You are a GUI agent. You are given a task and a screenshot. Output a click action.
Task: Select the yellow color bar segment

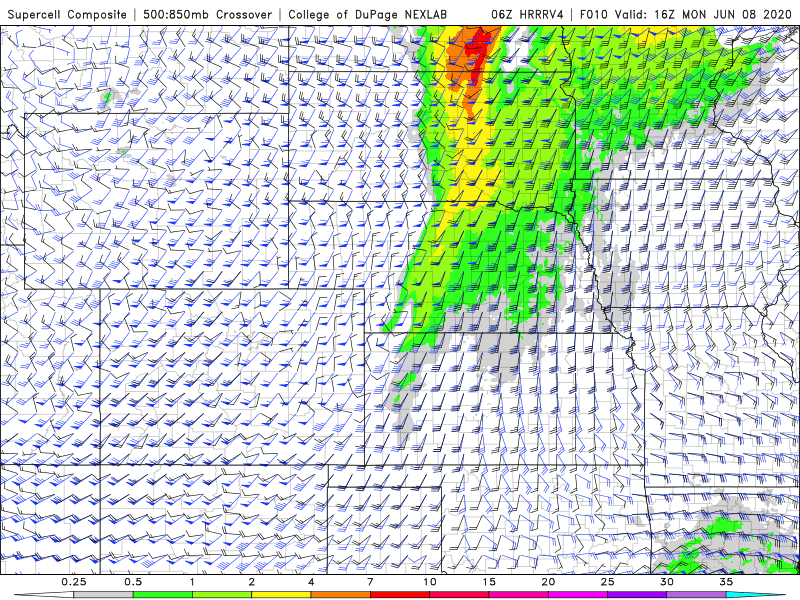coord(281,595)
